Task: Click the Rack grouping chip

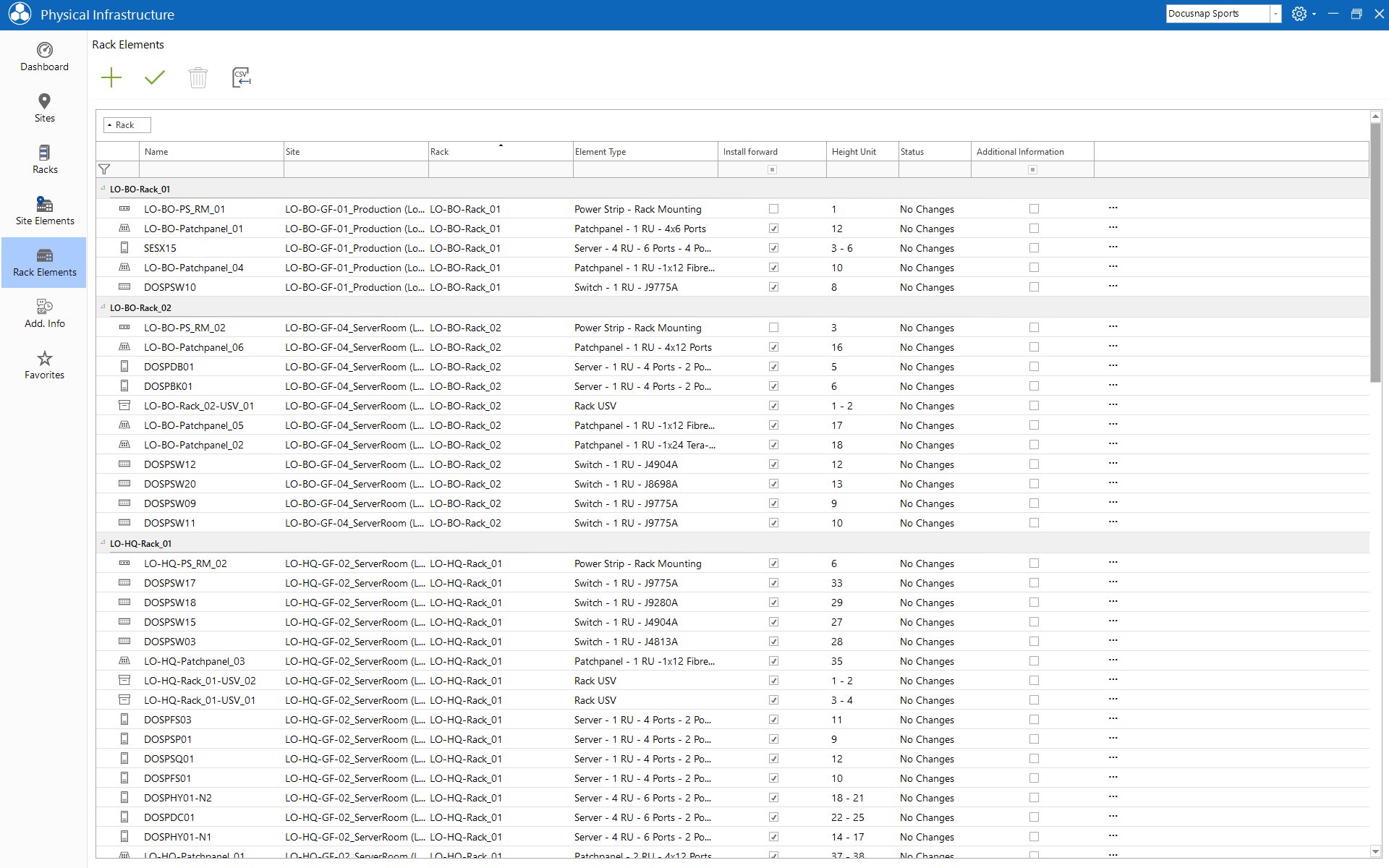Action: [x=127, y=125]
